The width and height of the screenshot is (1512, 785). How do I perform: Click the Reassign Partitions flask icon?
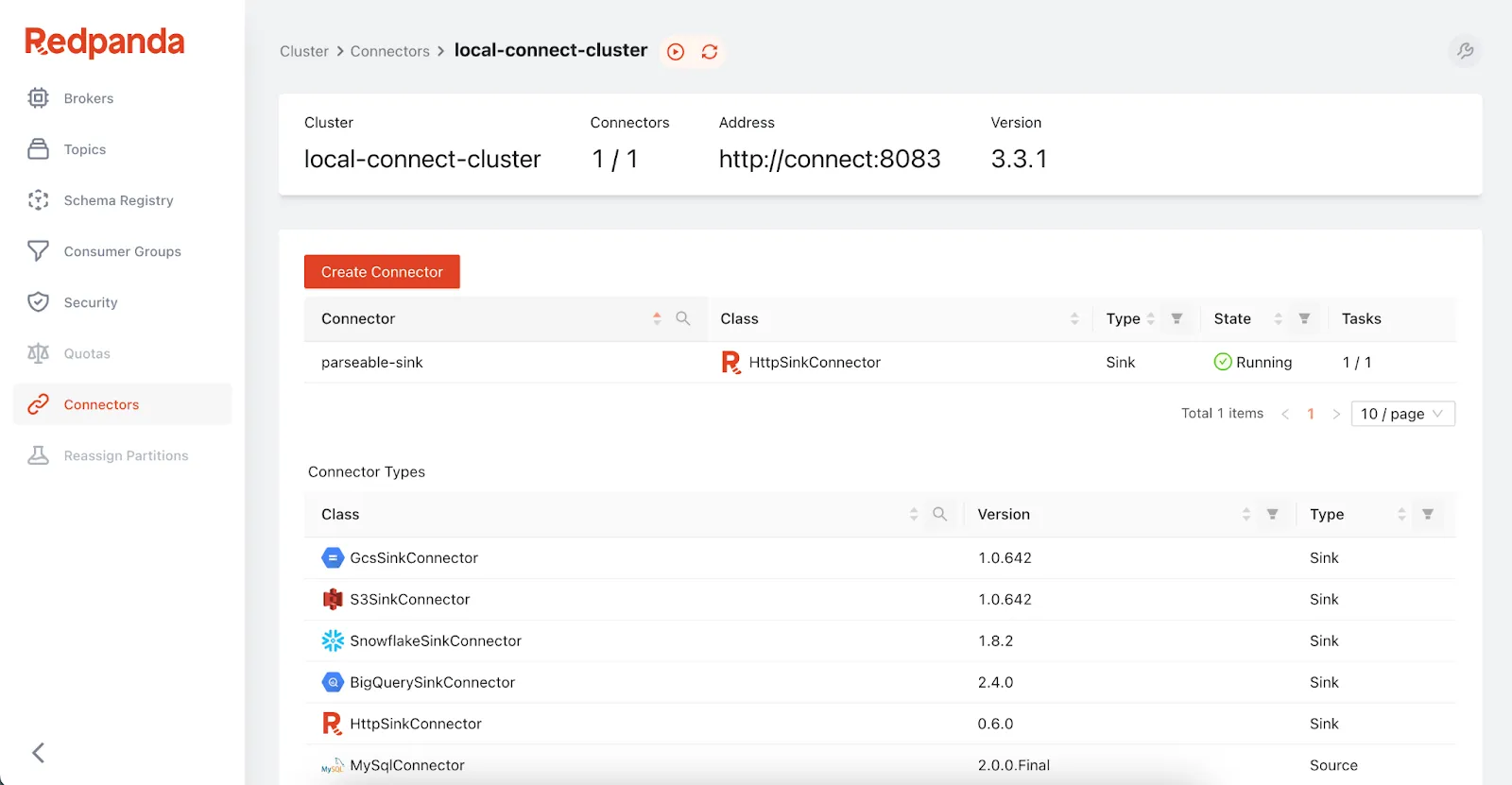38,455
